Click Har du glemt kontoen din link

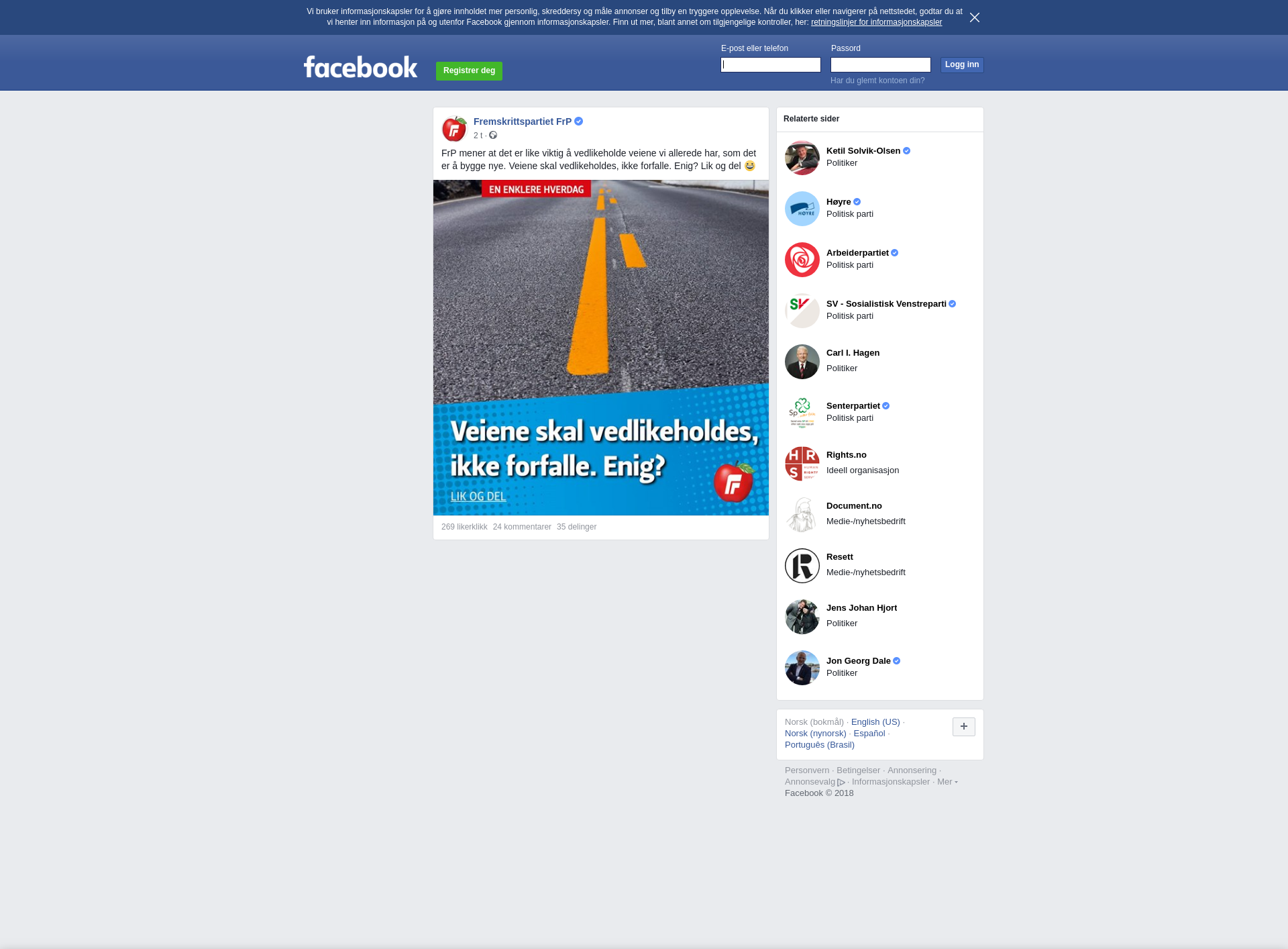point(877,81)
